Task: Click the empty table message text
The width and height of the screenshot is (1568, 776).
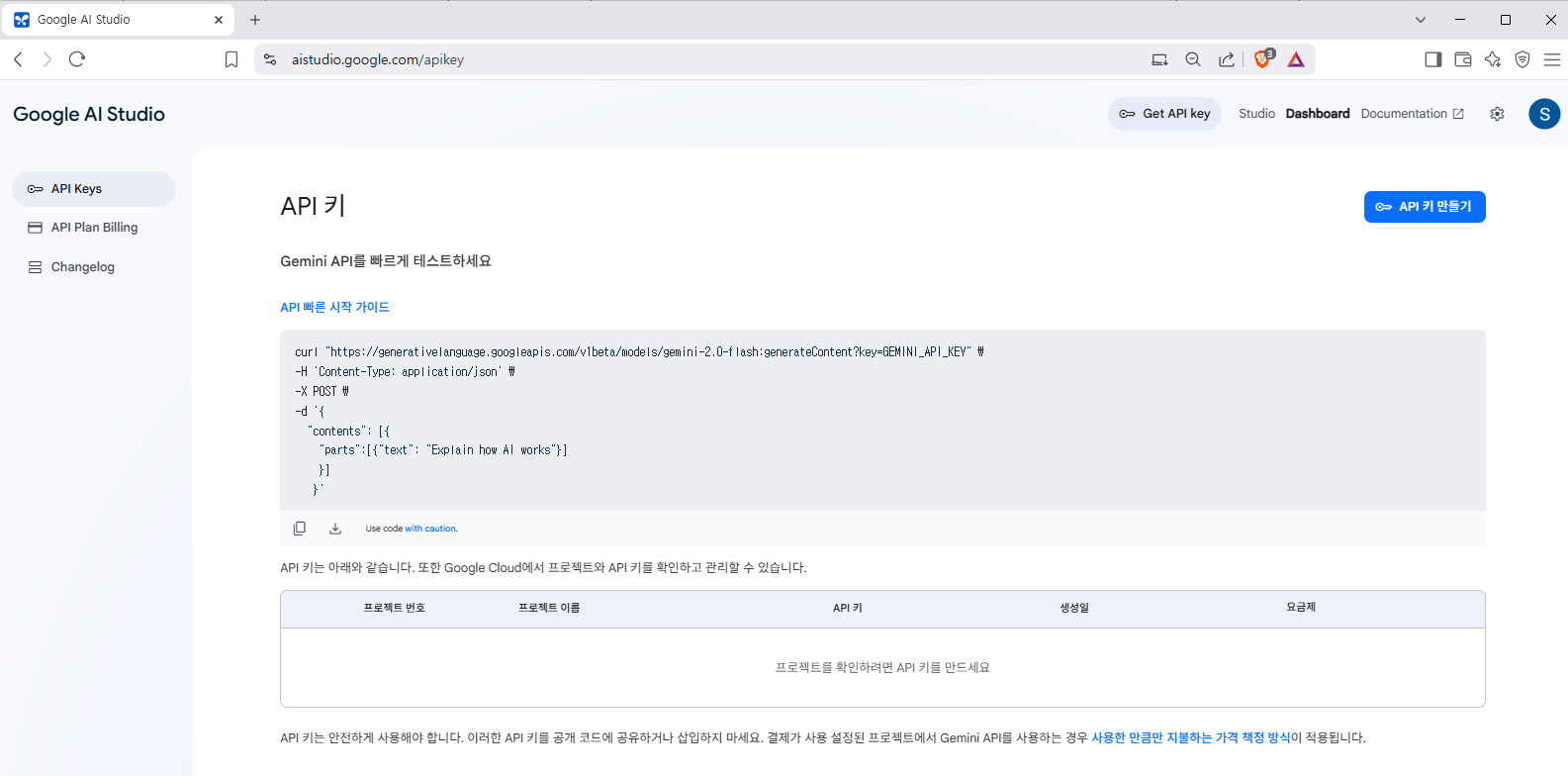Action: pos(882,667)
